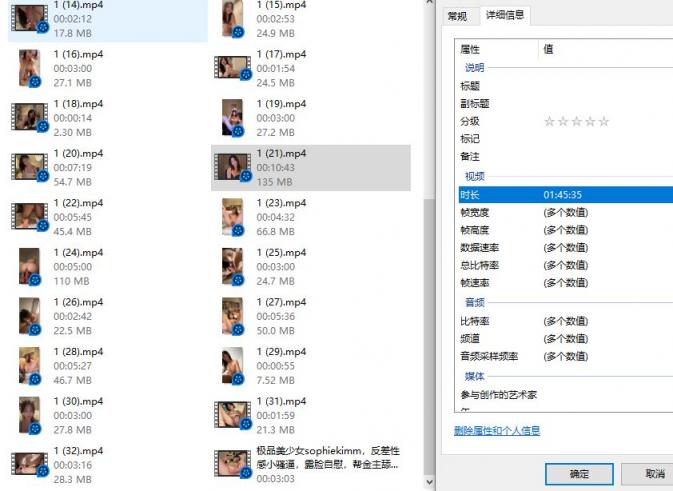The width and height of the screenshot is (673, 491).
Task: Click the 1 (25).mp4 file icon
Action: pos(232,266)
